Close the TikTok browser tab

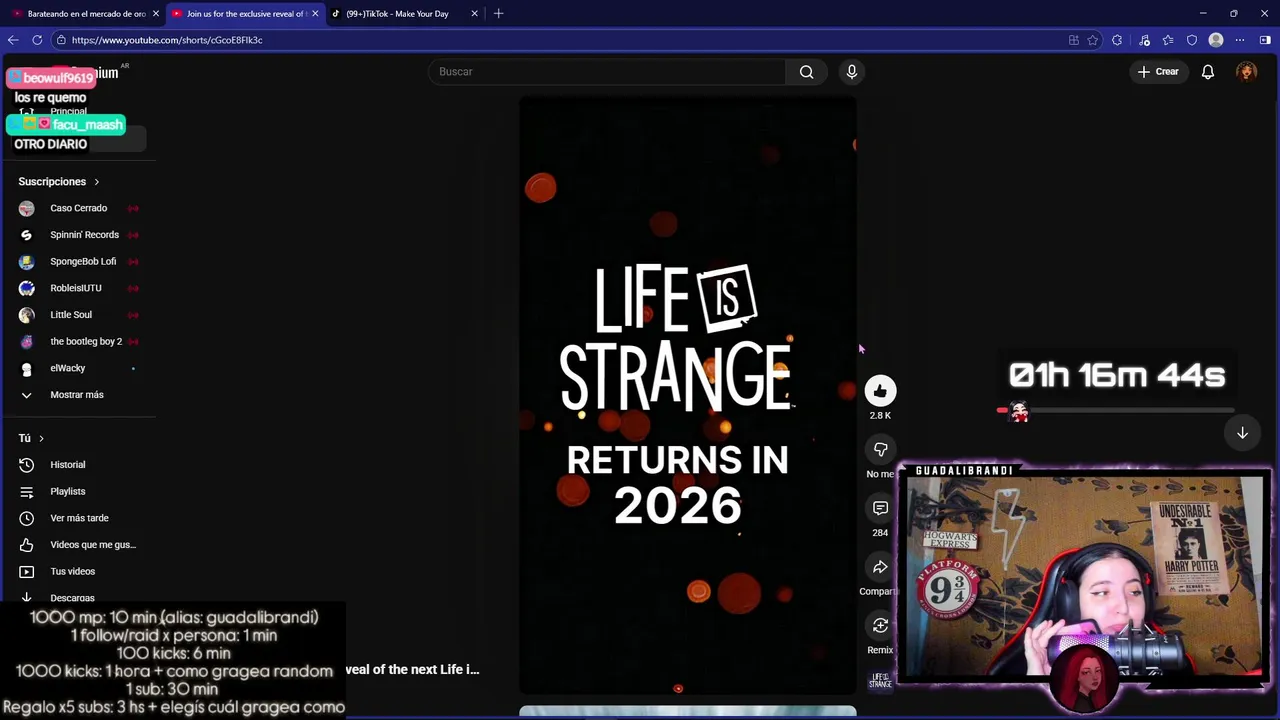(x=474, y=14)
